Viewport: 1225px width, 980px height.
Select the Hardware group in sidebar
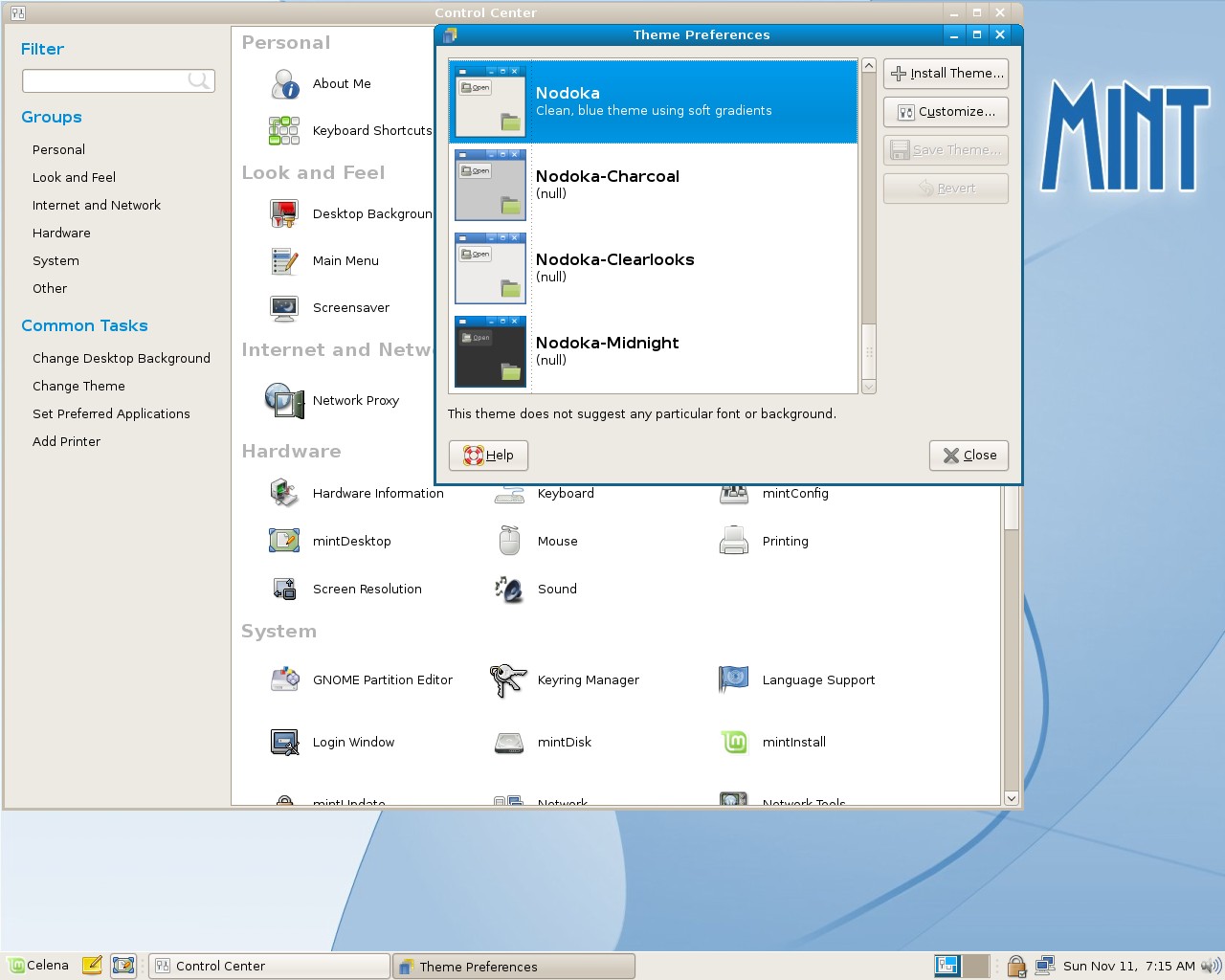[x=61, y=233]
